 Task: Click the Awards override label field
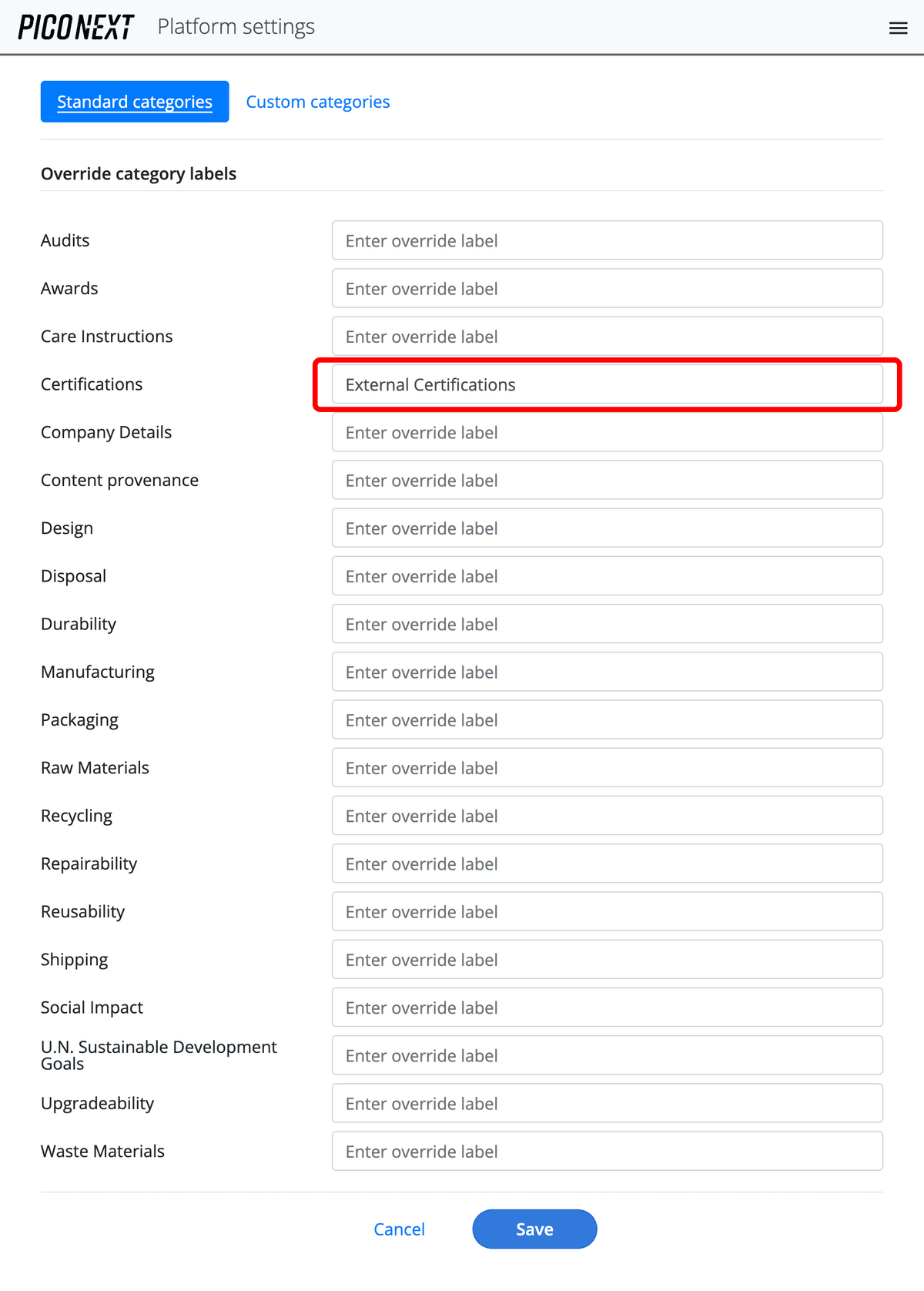(607, 288)
